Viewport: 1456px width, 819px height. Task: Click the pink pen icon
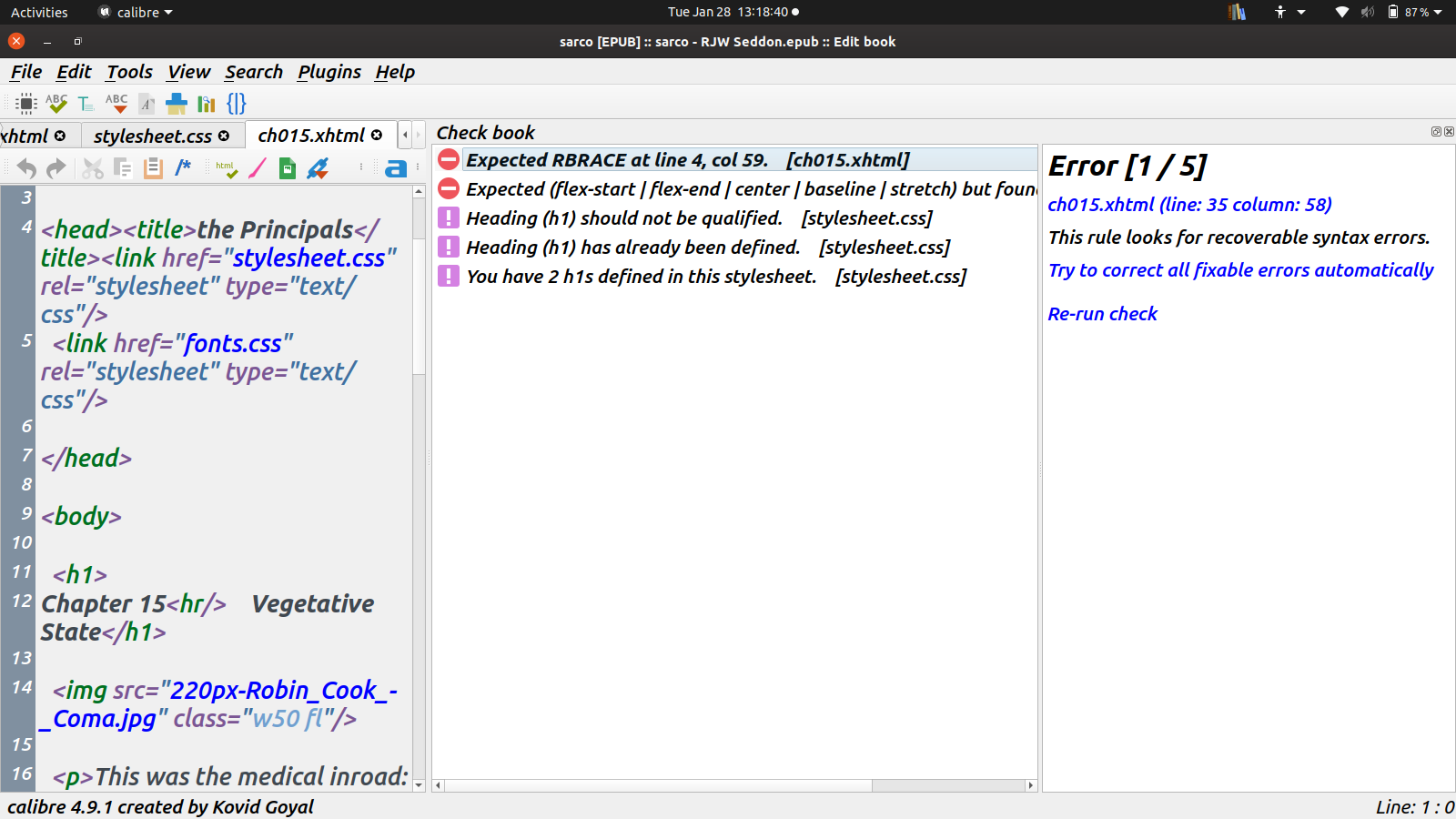click(x=258, y=168)
